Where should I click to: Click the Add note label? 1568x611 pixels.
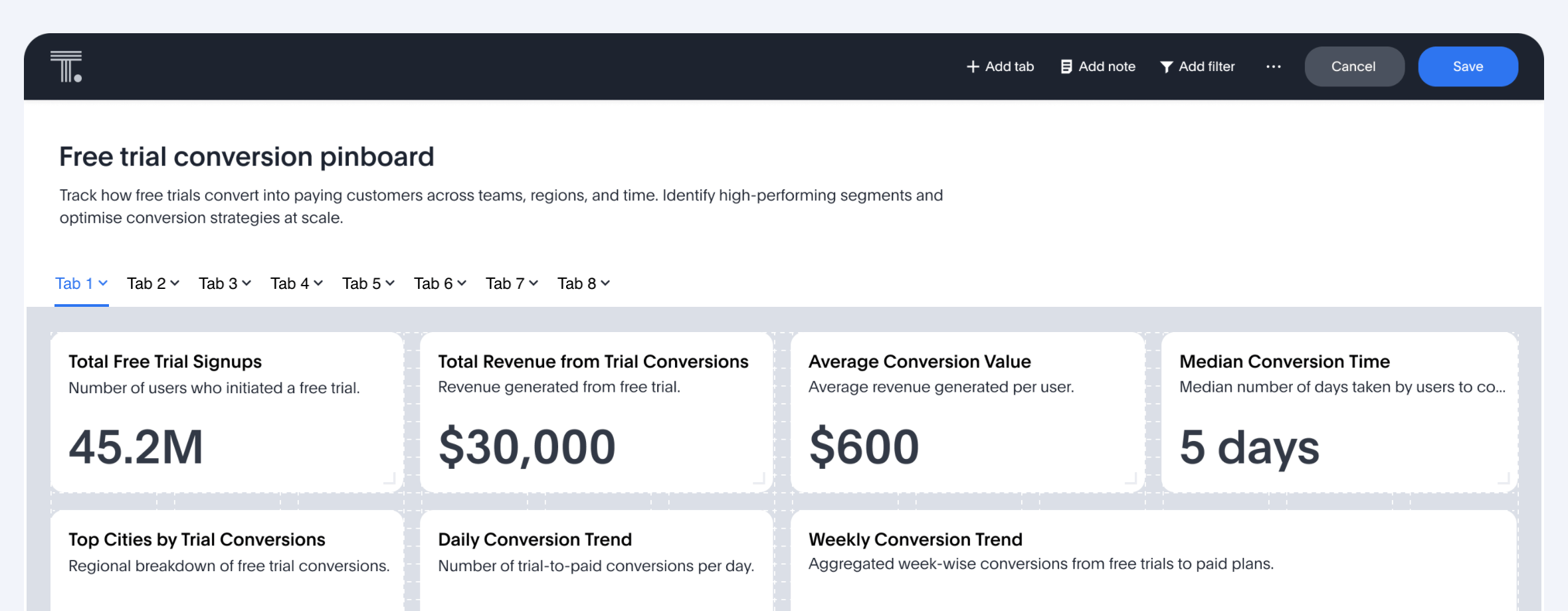click(1107, 66)
